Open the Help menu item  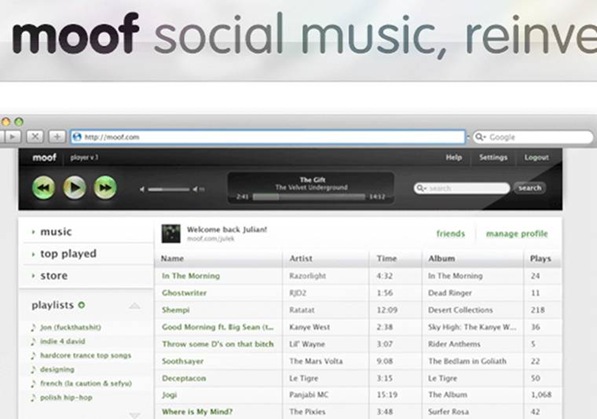[453, 157]
